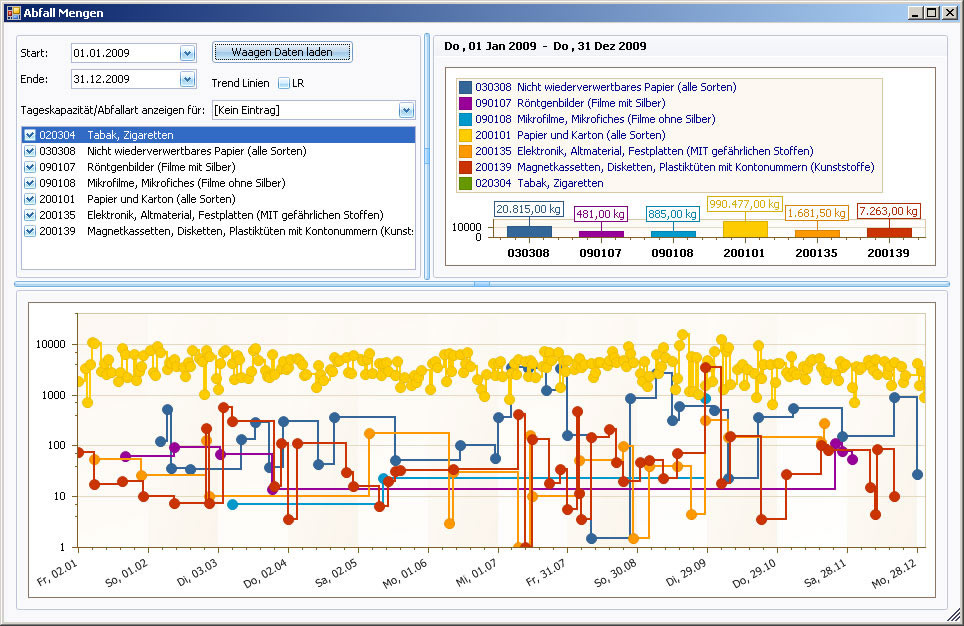
Task: Click the green legend swatch for 020304 Tabak
Action: (x=464, y=183)
